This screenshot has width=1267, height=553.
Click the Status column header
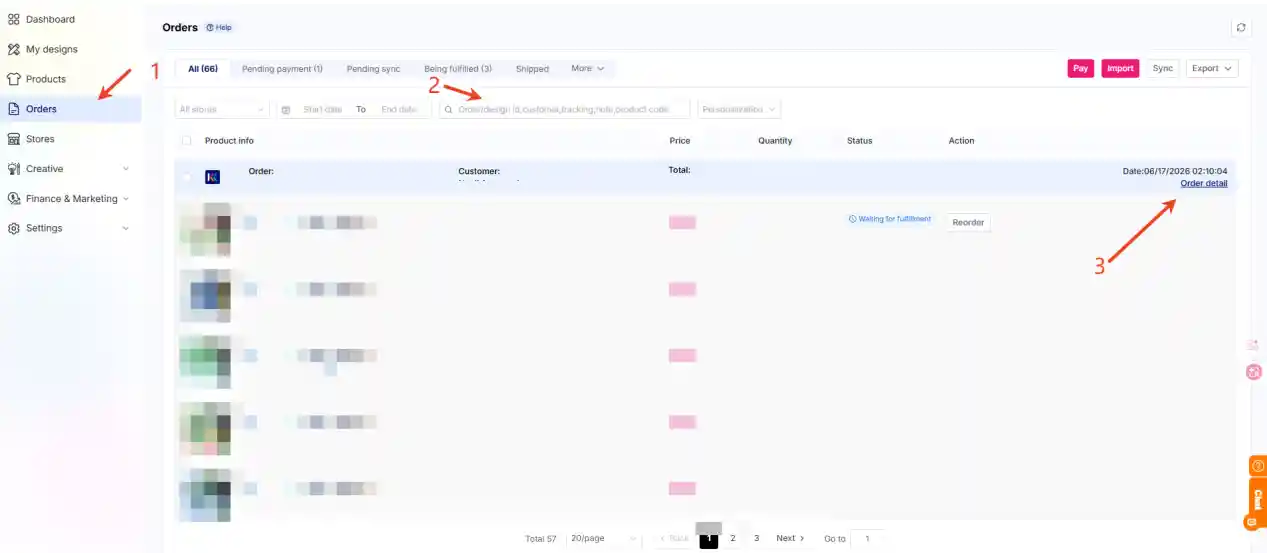tap(860, 141)
